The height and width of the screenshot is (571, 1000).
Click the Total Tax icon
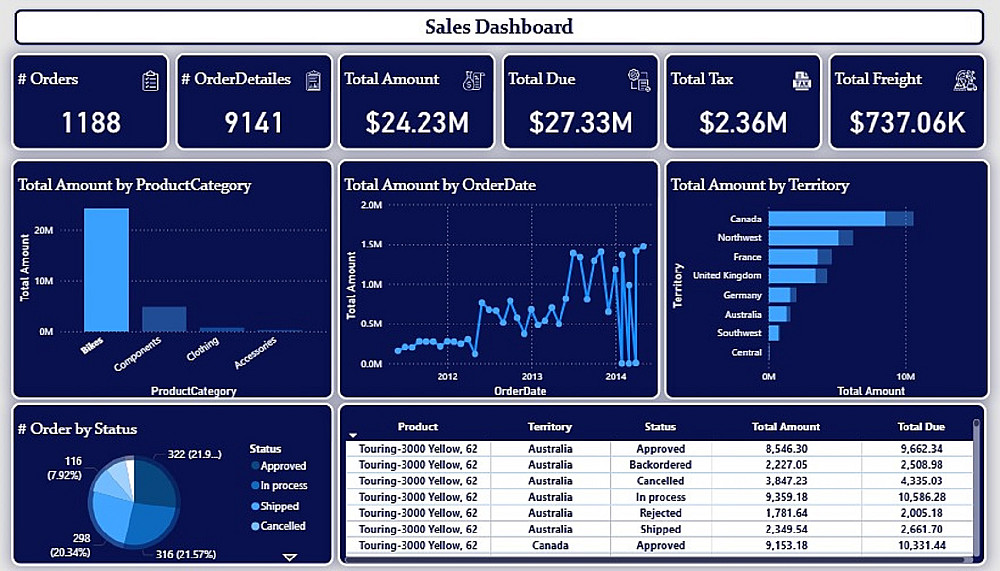tap(801, 81)
